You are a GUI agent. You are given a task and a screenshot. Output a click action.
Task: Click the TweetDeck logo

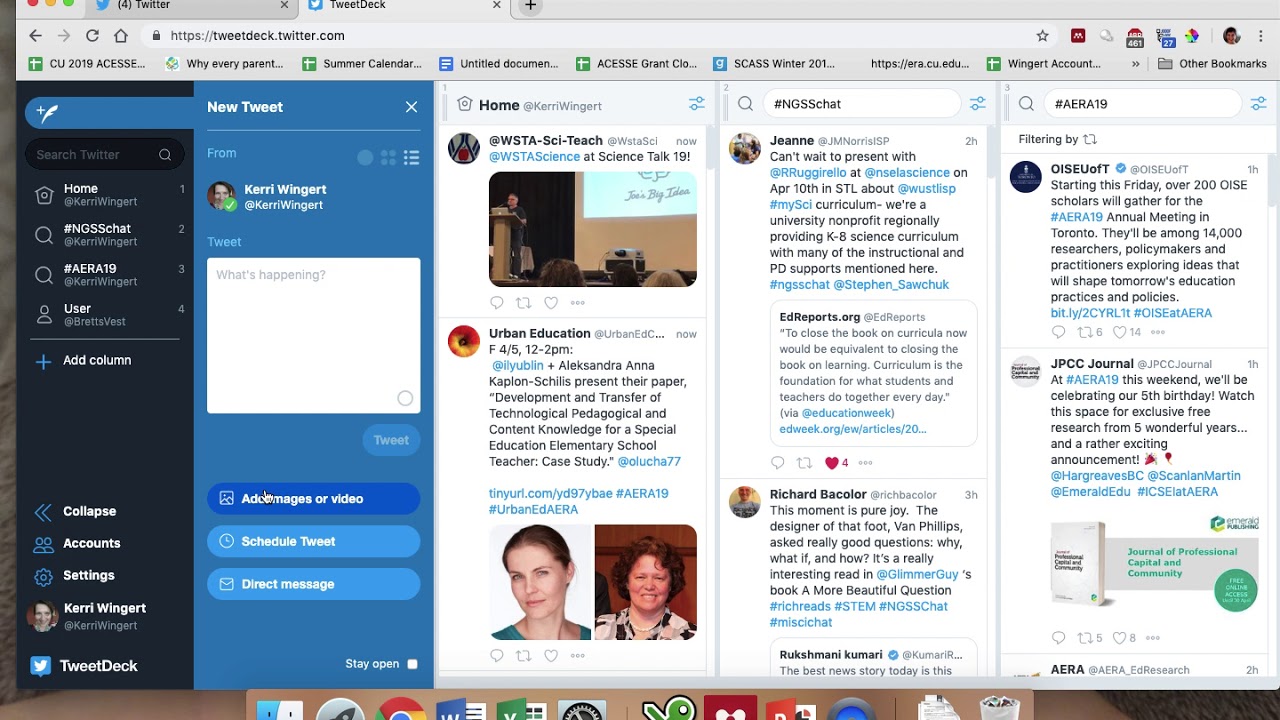coord(84,666)
